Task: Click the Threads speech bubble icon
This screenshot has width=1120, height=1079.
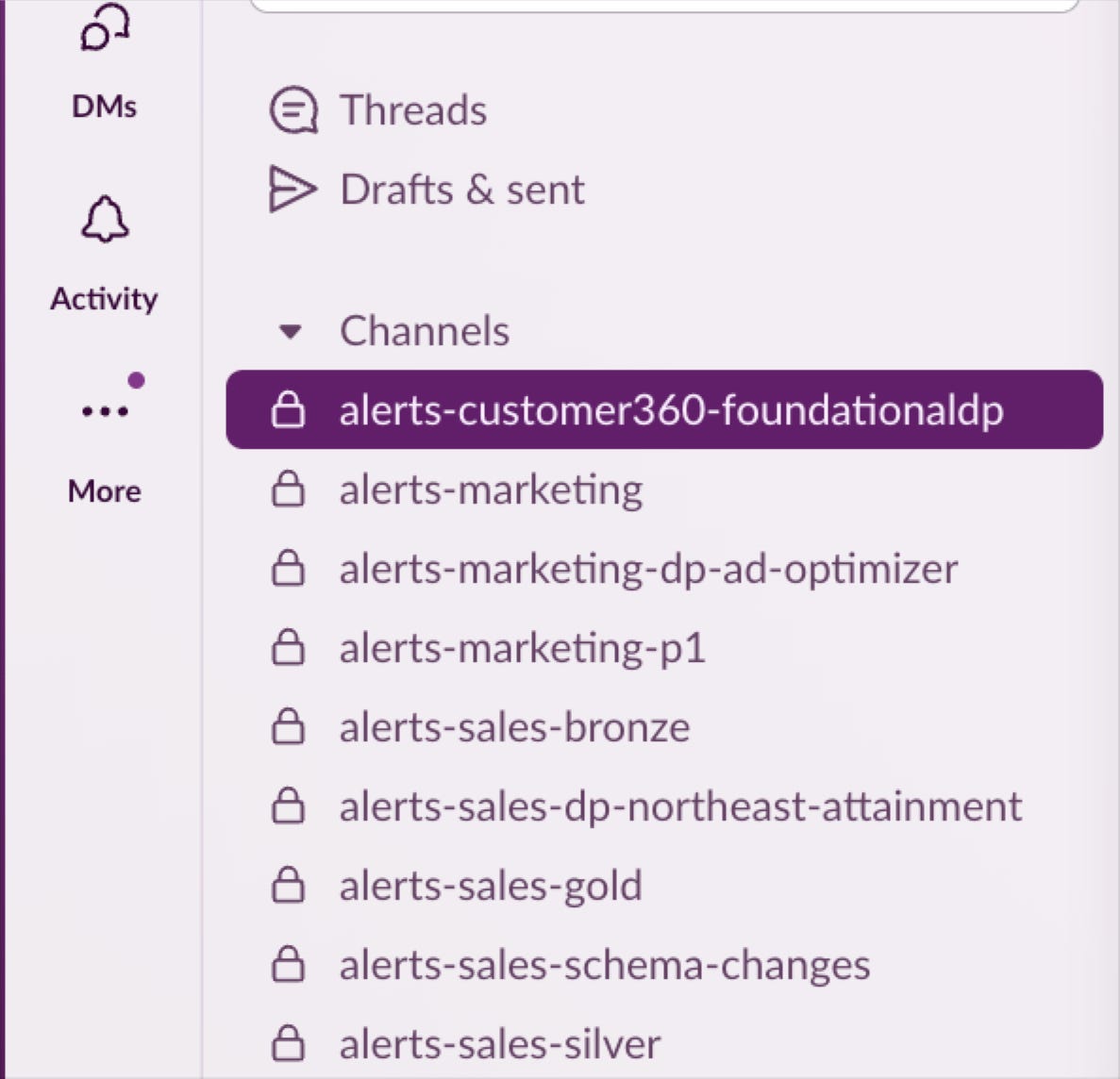Action: click(x=293, y=110)
